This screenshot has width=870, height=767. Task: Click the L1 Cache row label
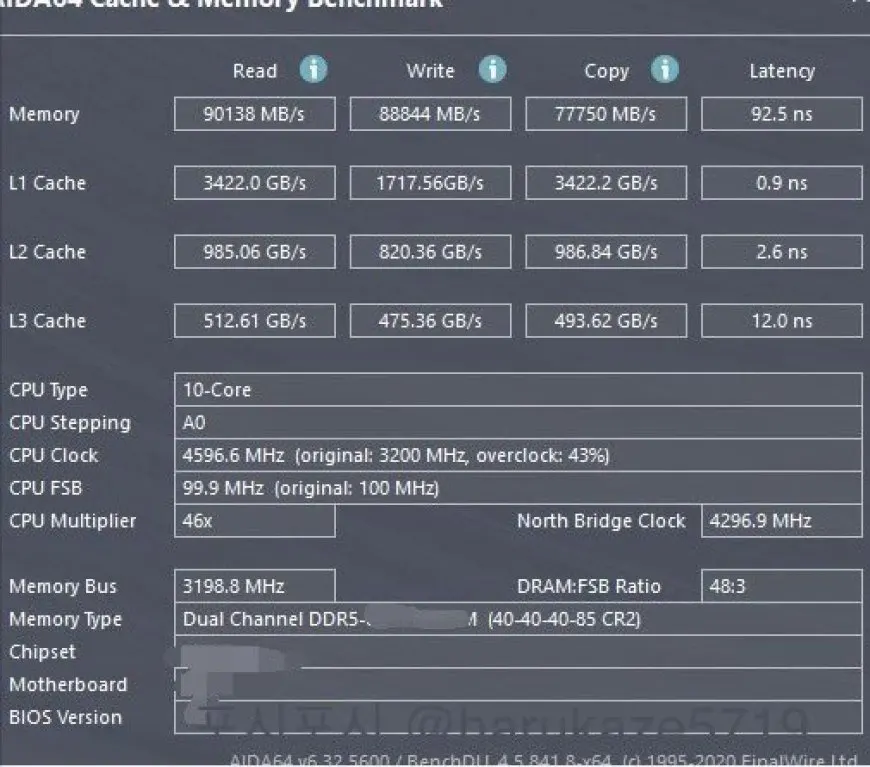click(x=47, y=183)
